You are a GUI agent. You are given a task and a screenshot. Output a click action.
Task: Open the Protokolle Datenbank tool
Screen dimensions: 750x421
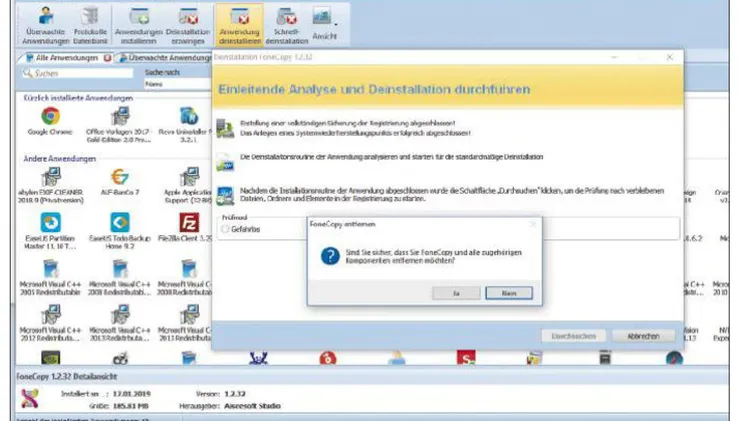click(x=90, y=25)
